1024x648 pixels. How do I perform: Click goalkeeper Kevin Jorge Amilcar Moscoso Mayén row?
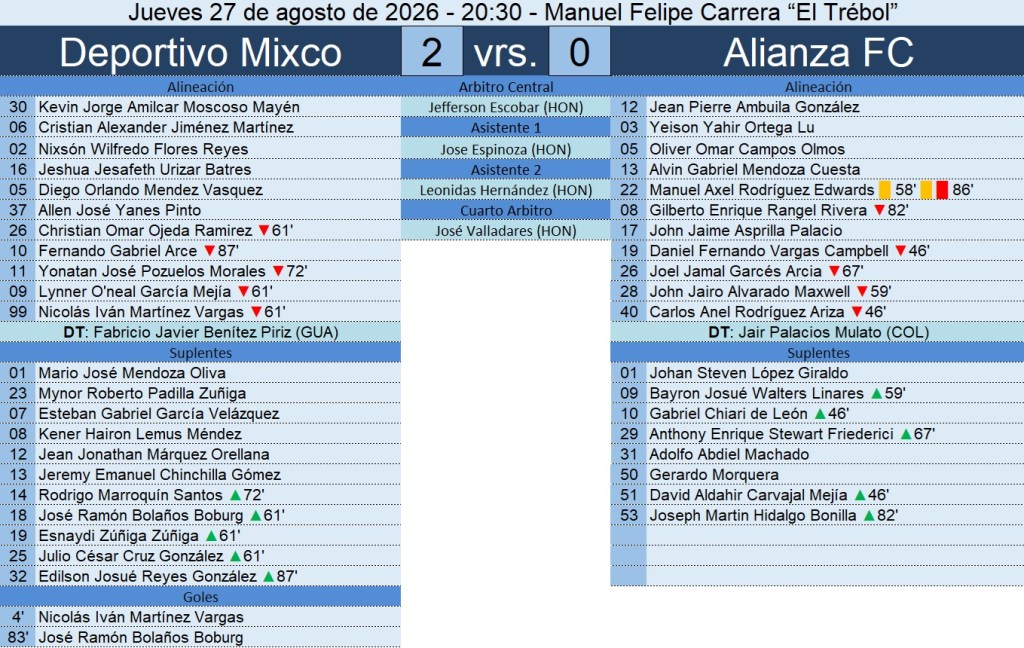point(200,107)
